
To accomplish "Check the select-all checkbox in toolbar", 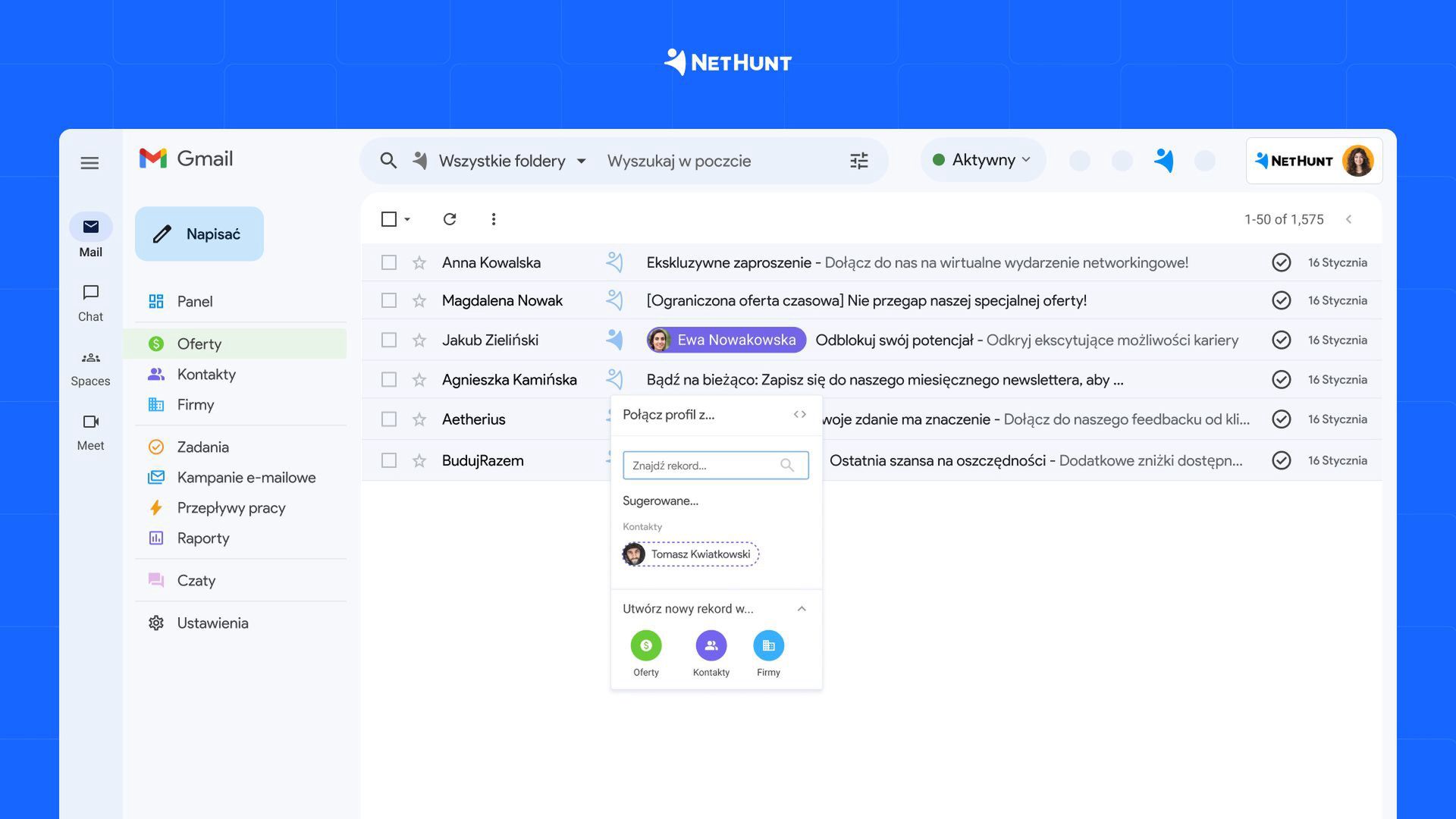I will click(389, 219).
